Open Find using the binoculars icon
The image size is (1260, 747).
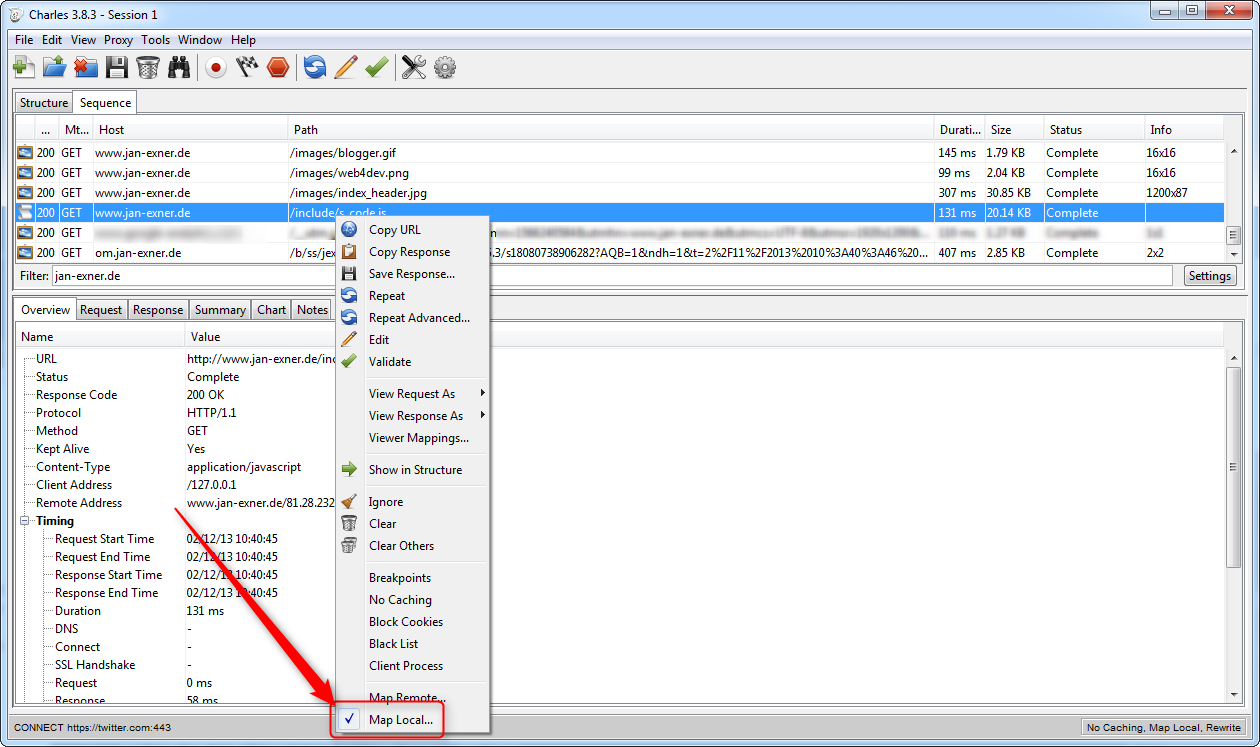pos(179,67)
